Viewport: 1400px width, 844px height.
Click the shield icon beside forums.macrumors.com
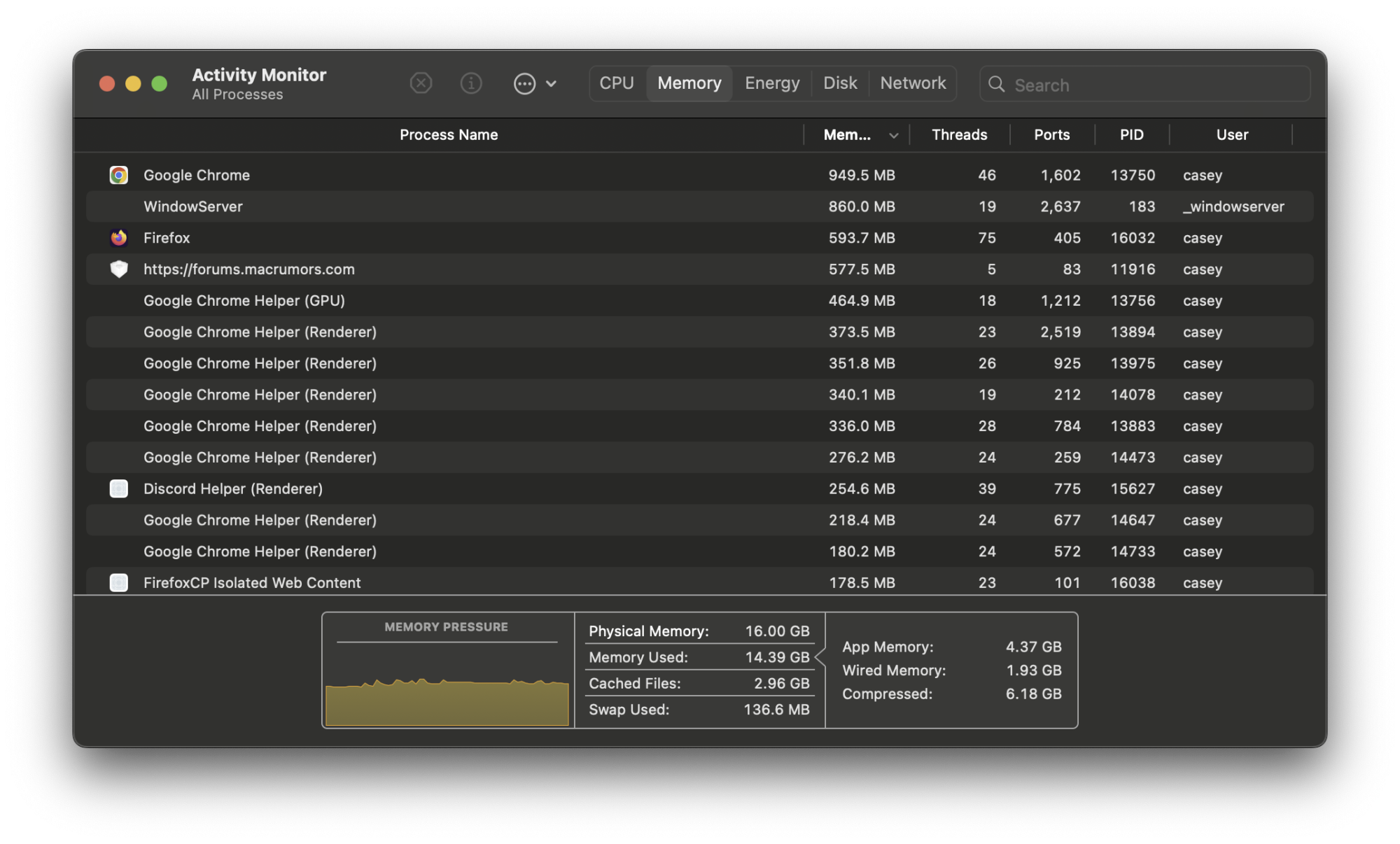(119, 269)
